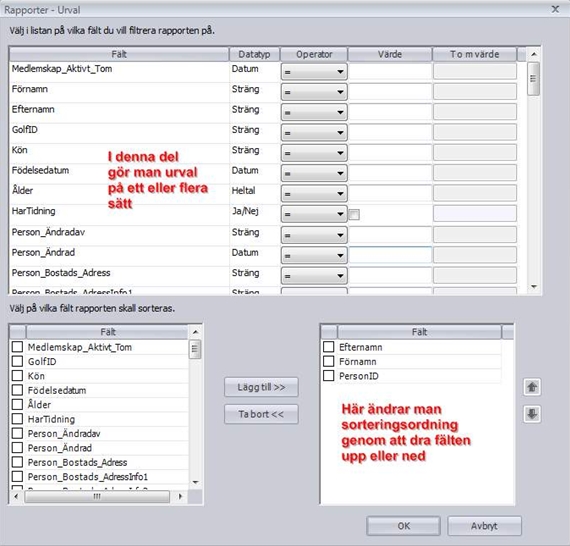Screen dimensions: 570x546
Task: Click the upper list's scroll-down arrow
Action: pos(534,287)
